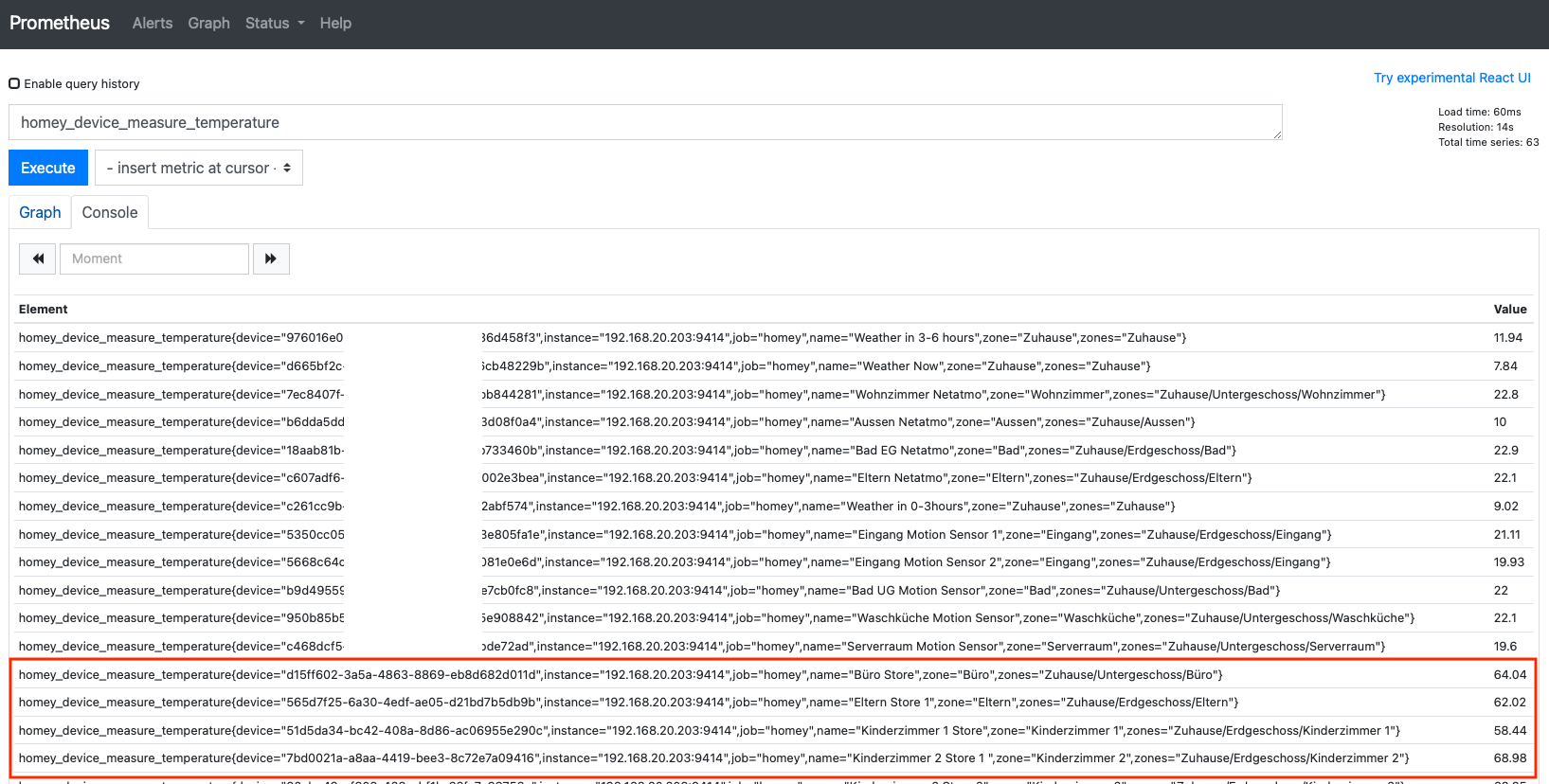Select the Eltern Store 1 row

pos(776,702)
